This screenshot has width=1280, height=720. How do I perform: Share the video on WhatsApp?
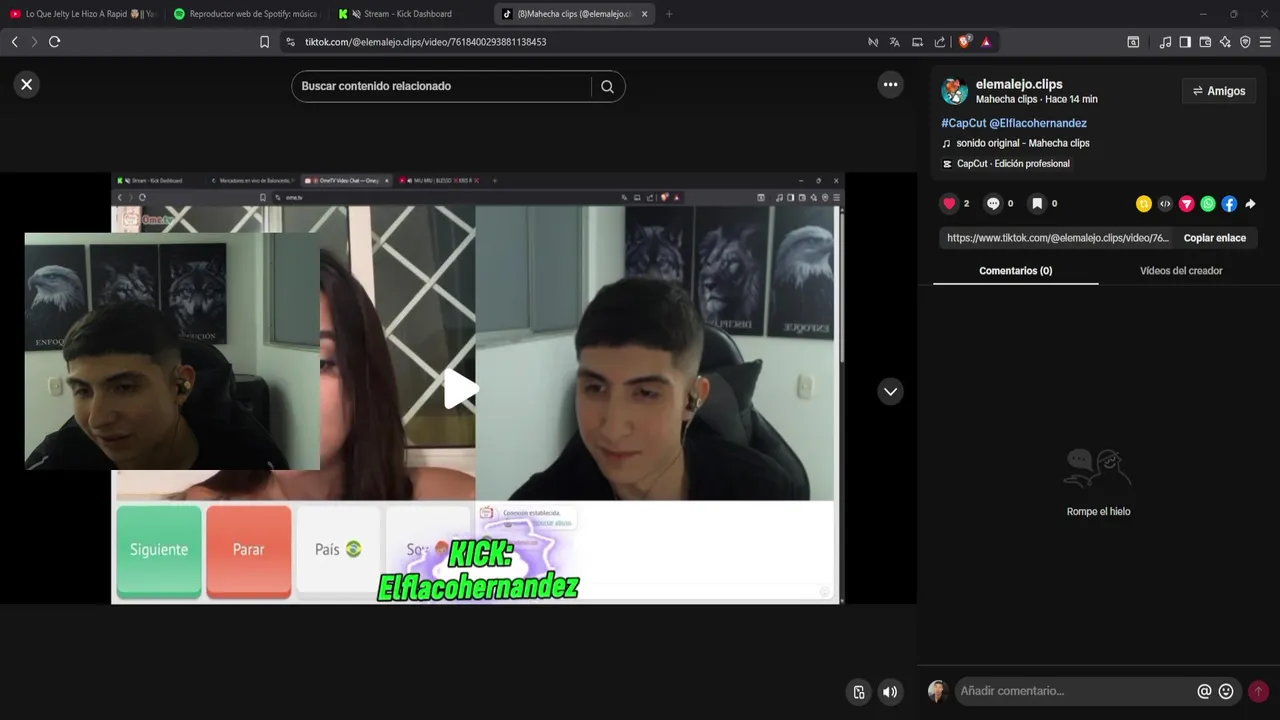1208,204
